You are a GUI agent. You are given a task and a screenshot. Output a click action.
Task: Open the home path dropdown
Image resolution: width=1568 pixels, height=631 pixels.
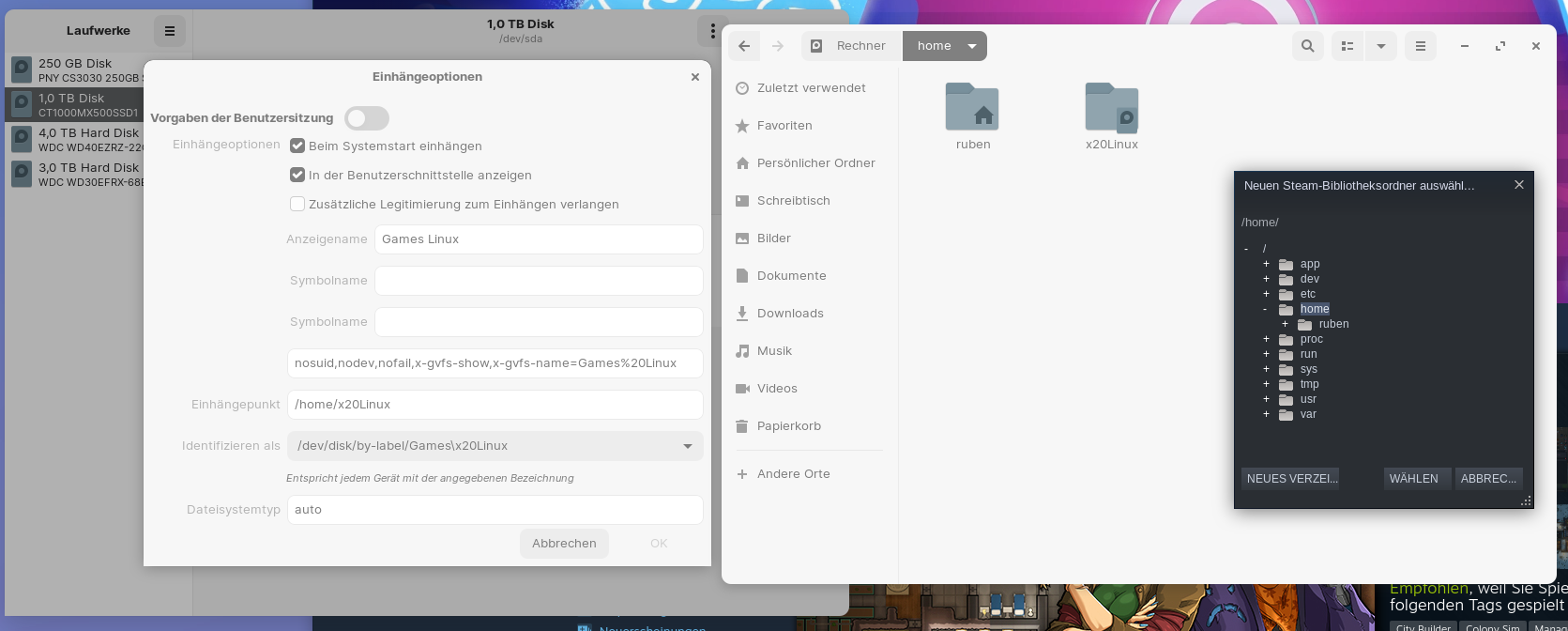click(x=972, y=46)
